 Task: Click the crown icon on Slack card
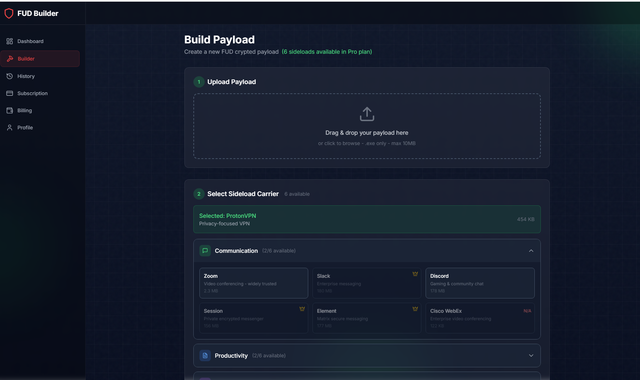[415, 274]
